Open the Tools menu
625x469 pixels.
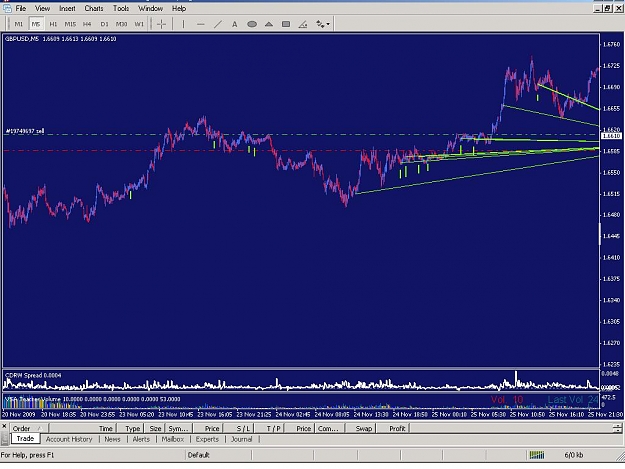click(121, 8)
